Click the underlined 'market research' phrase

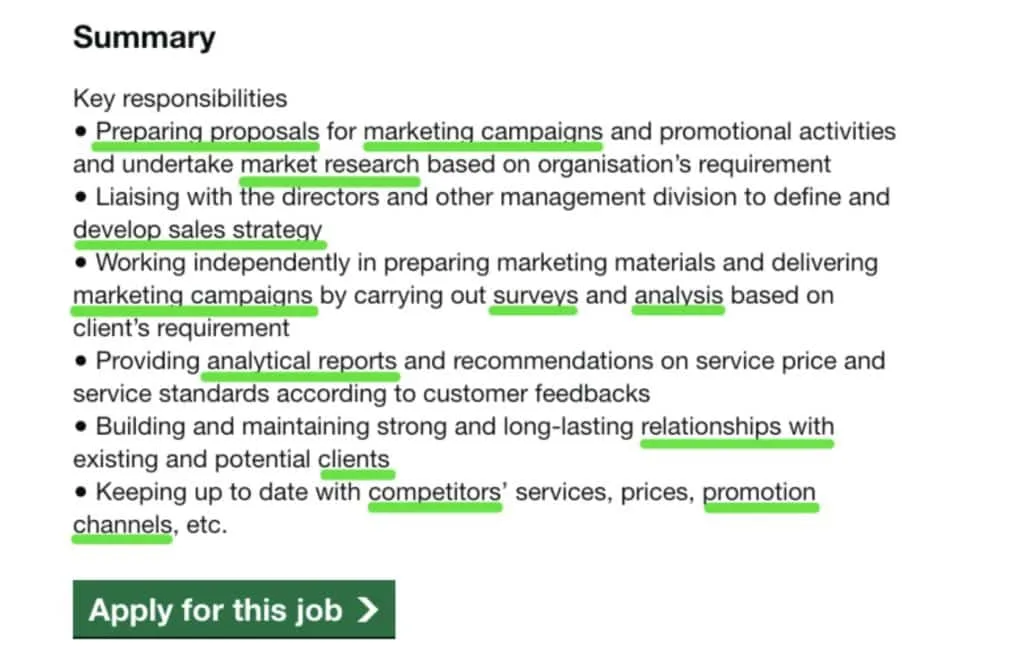(x=330, y=165)
